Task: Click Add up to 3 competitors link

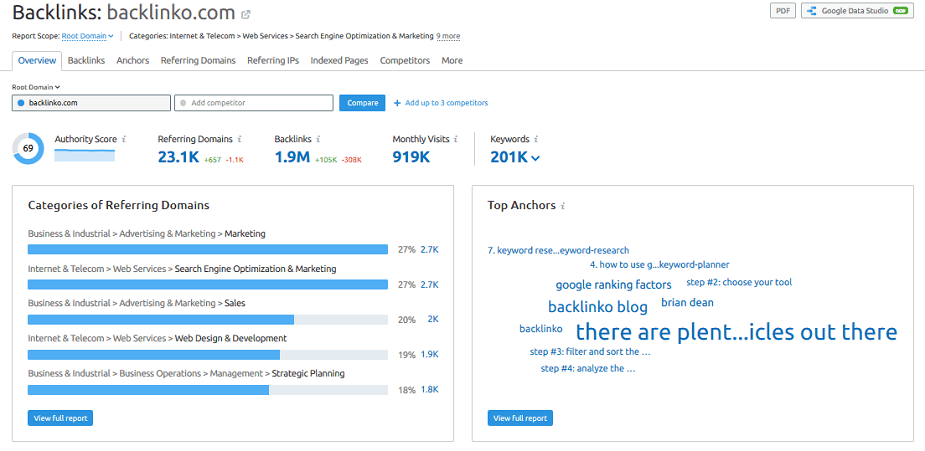Action: coord(447,103)
